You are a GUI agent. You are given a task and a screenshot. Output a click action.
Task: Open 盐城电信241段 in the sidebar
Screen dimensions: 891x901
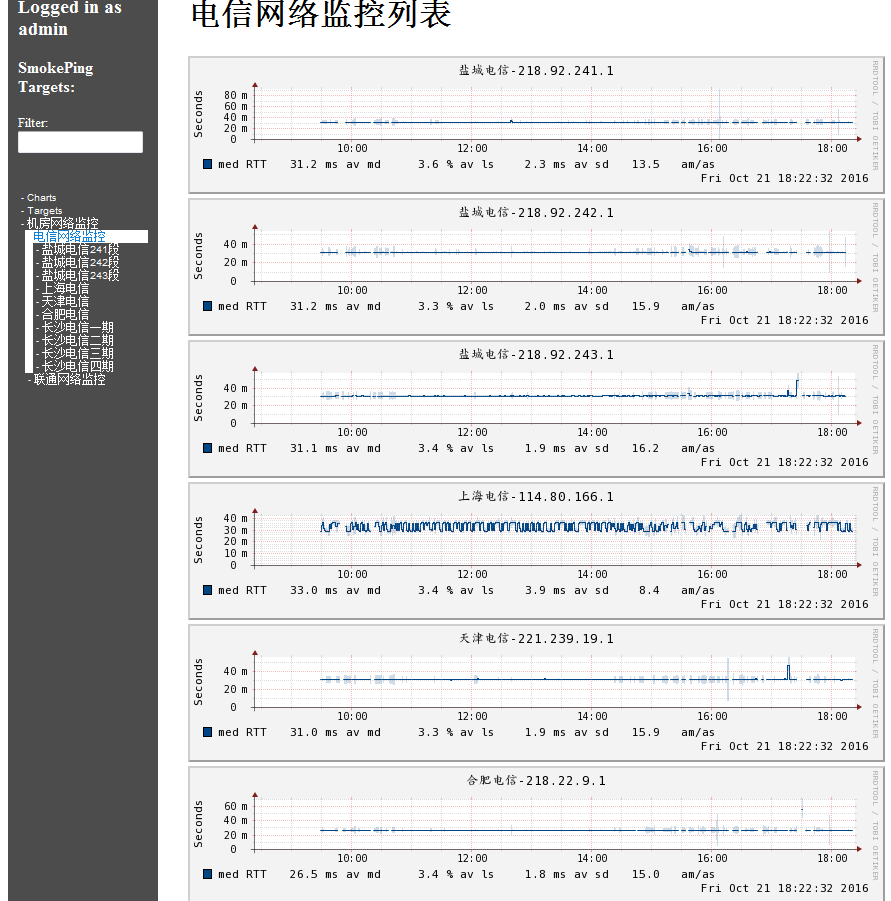point(80,249)
